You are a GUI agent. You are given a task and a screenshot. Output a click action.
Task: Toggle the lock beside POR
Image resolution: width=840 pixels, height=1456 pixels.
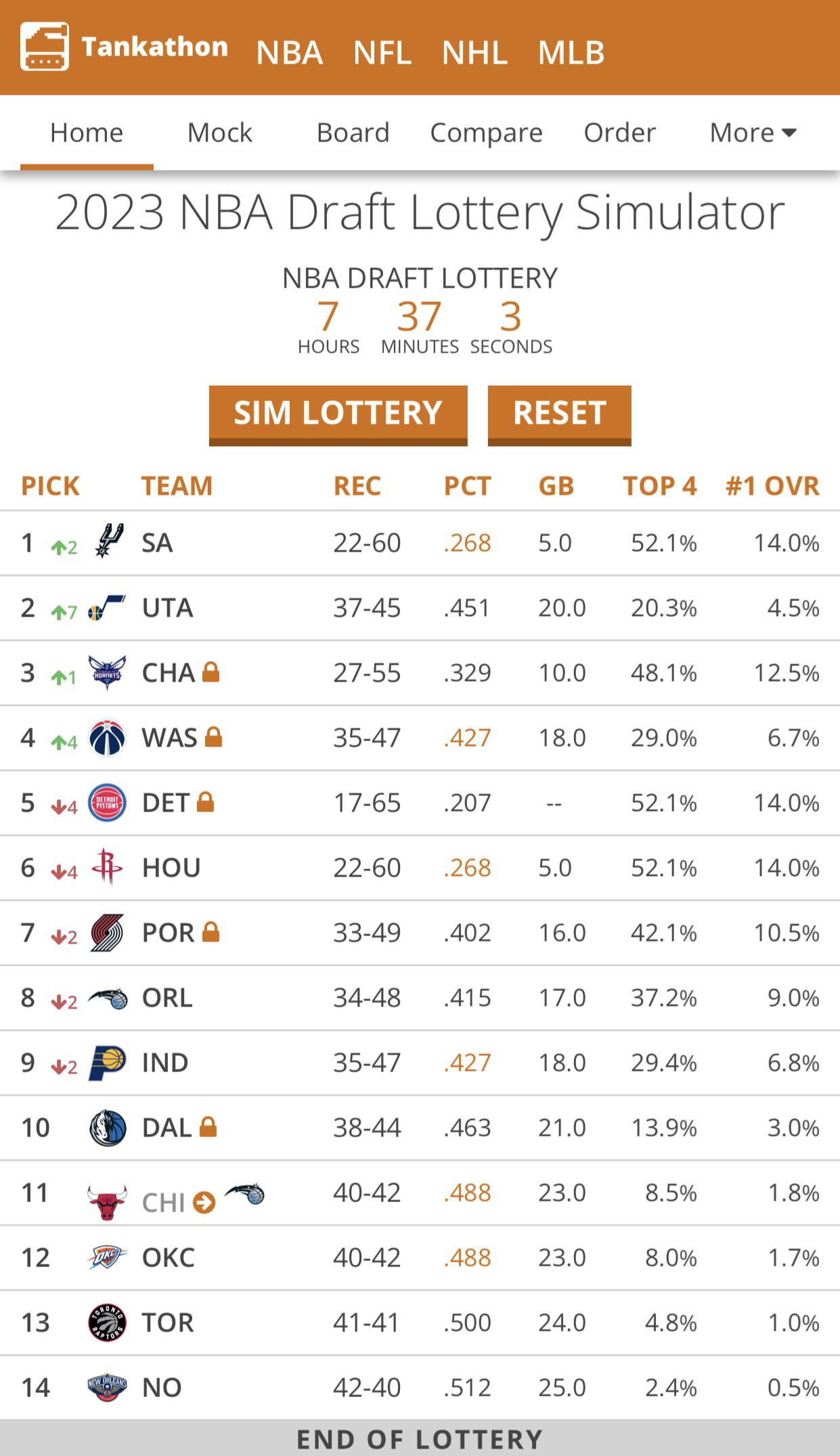[211, 932]
